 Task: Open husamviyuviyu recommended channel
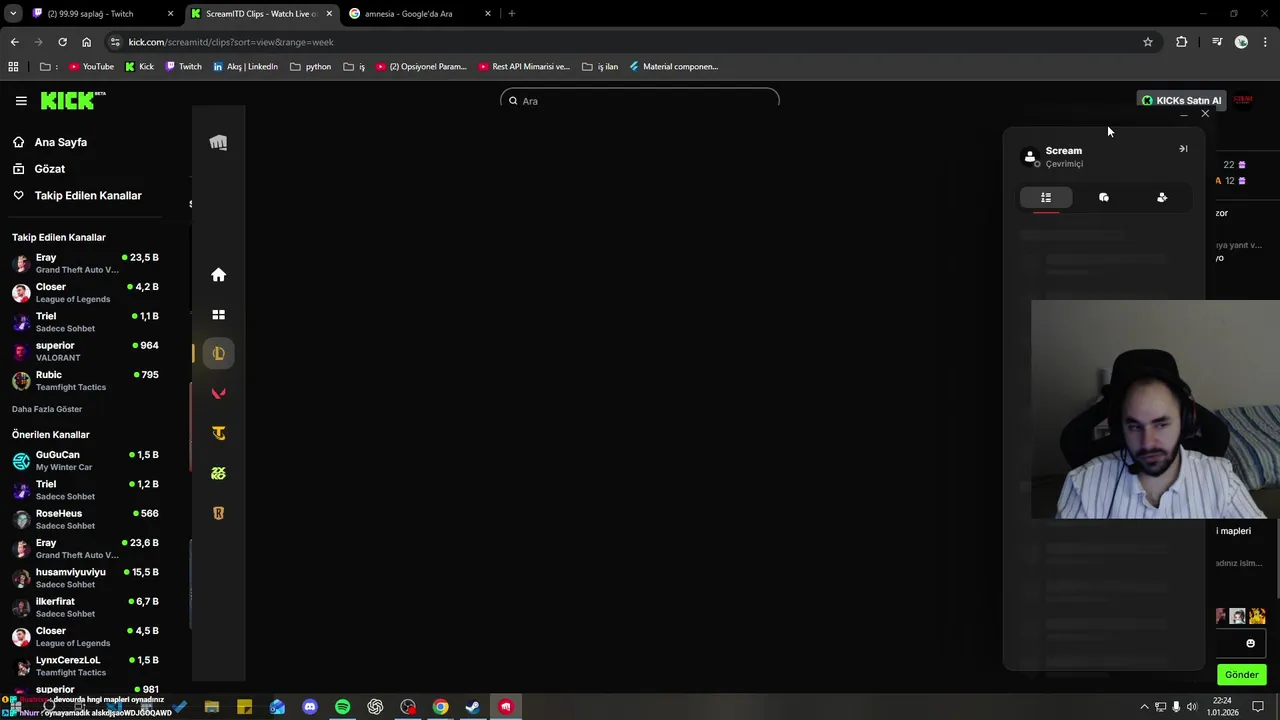click(86, 578)
